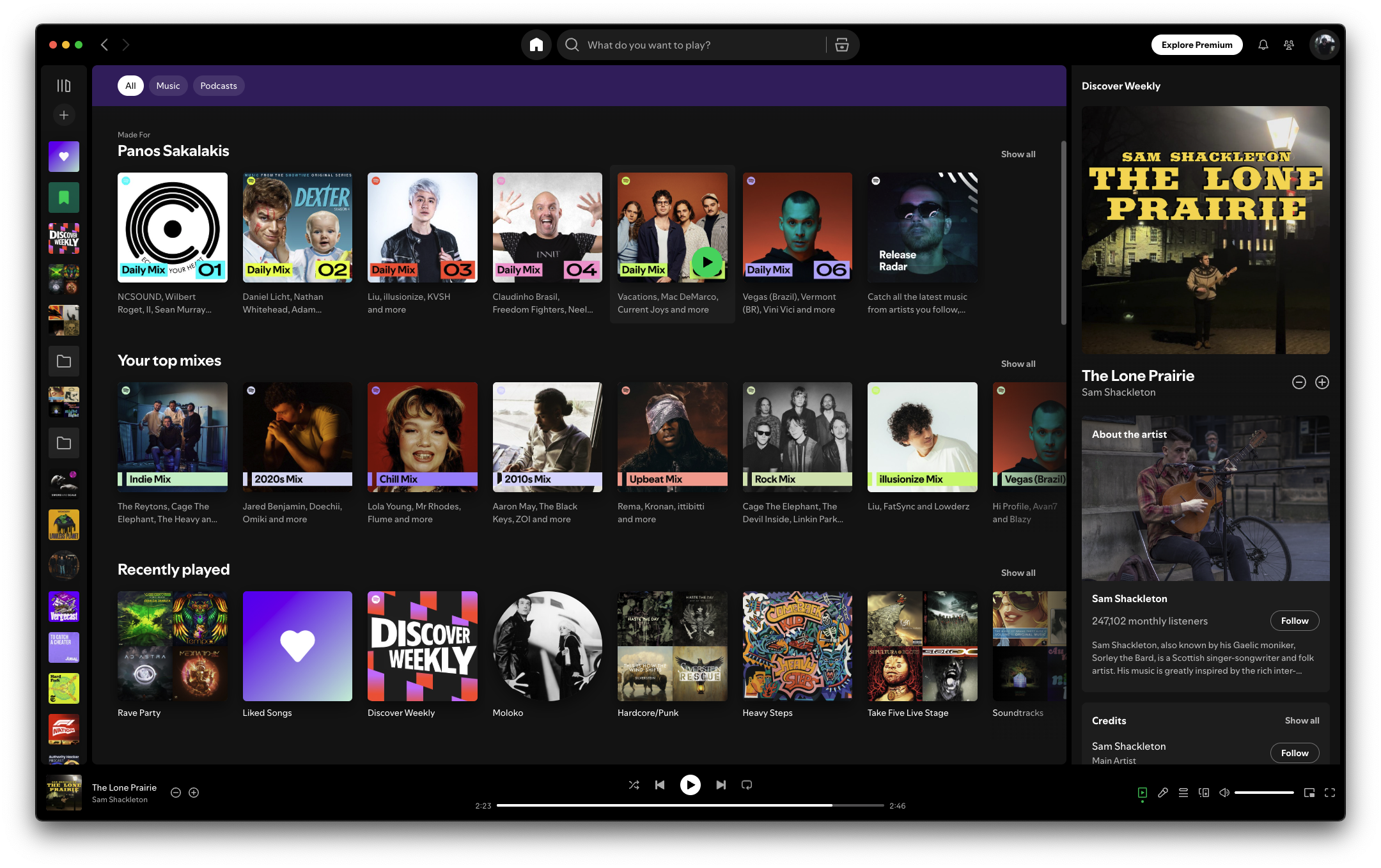
Task: Seek in the song progress bar
Action: (690, 805)
